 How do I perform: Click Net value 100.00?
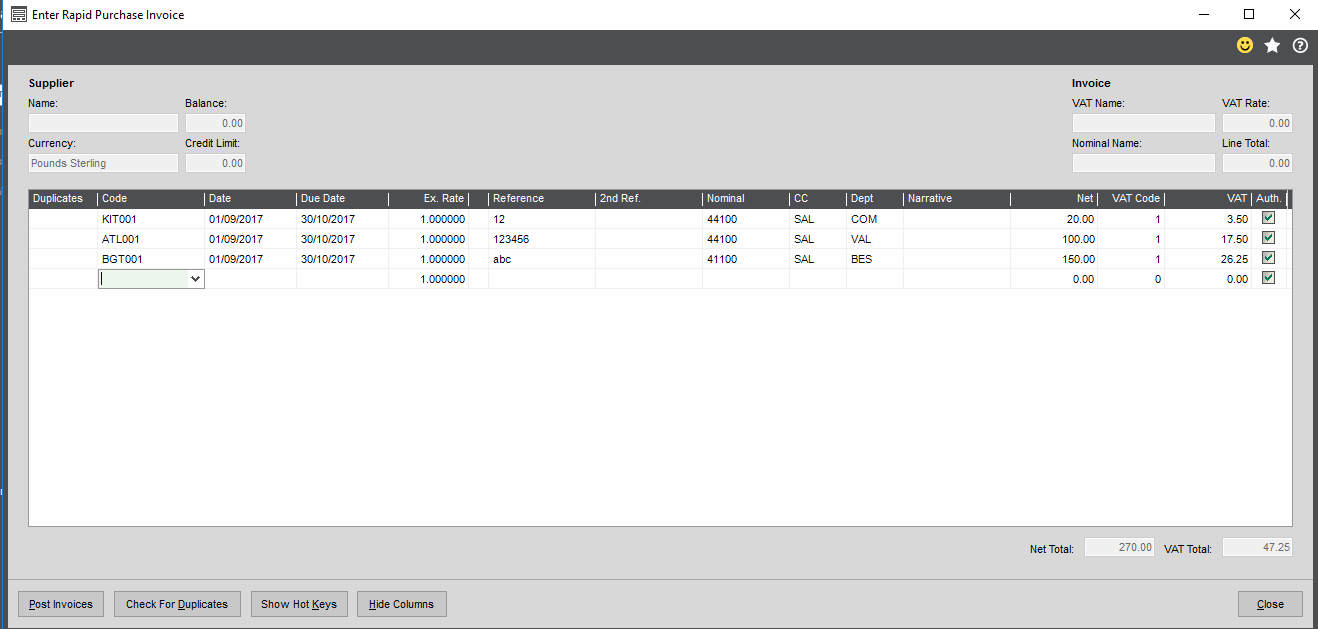(1054, 239)
